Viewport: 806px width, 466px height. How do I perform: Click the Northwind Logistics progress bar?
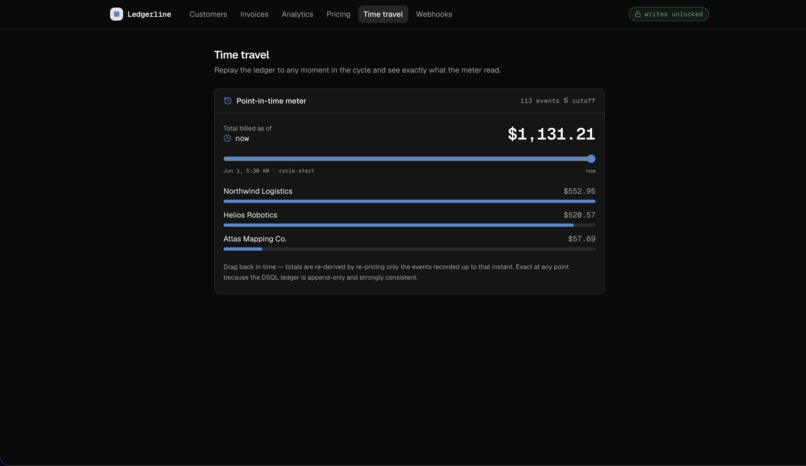[x=409, y=201]
